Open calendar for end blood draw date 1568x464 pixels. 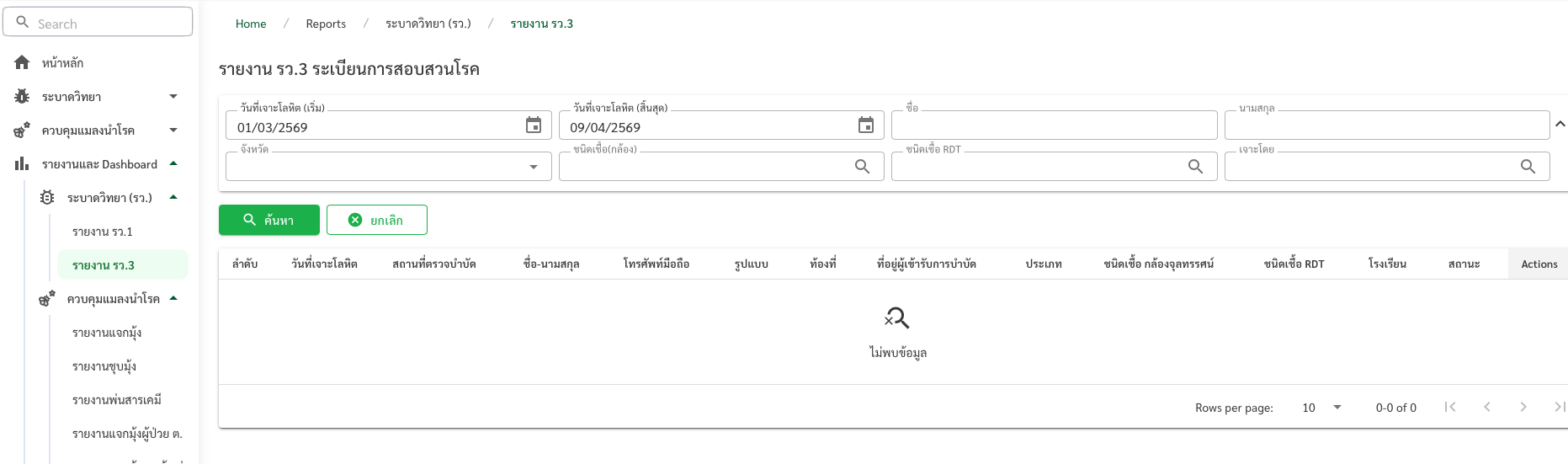(866, 125)
